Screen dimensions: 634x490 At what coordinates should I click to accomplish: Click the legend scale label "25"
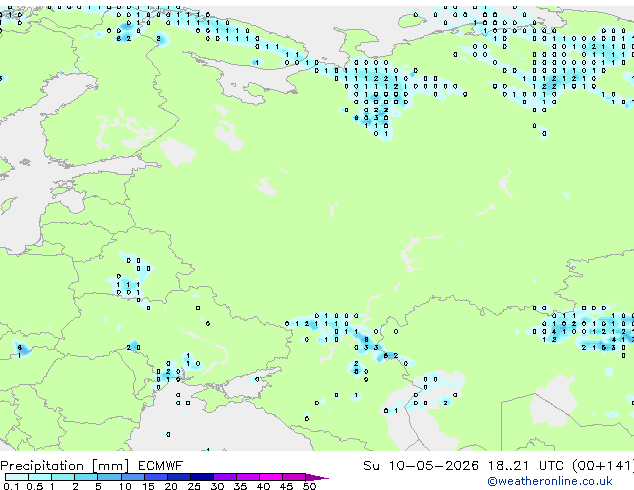click(x=194, y=486)
